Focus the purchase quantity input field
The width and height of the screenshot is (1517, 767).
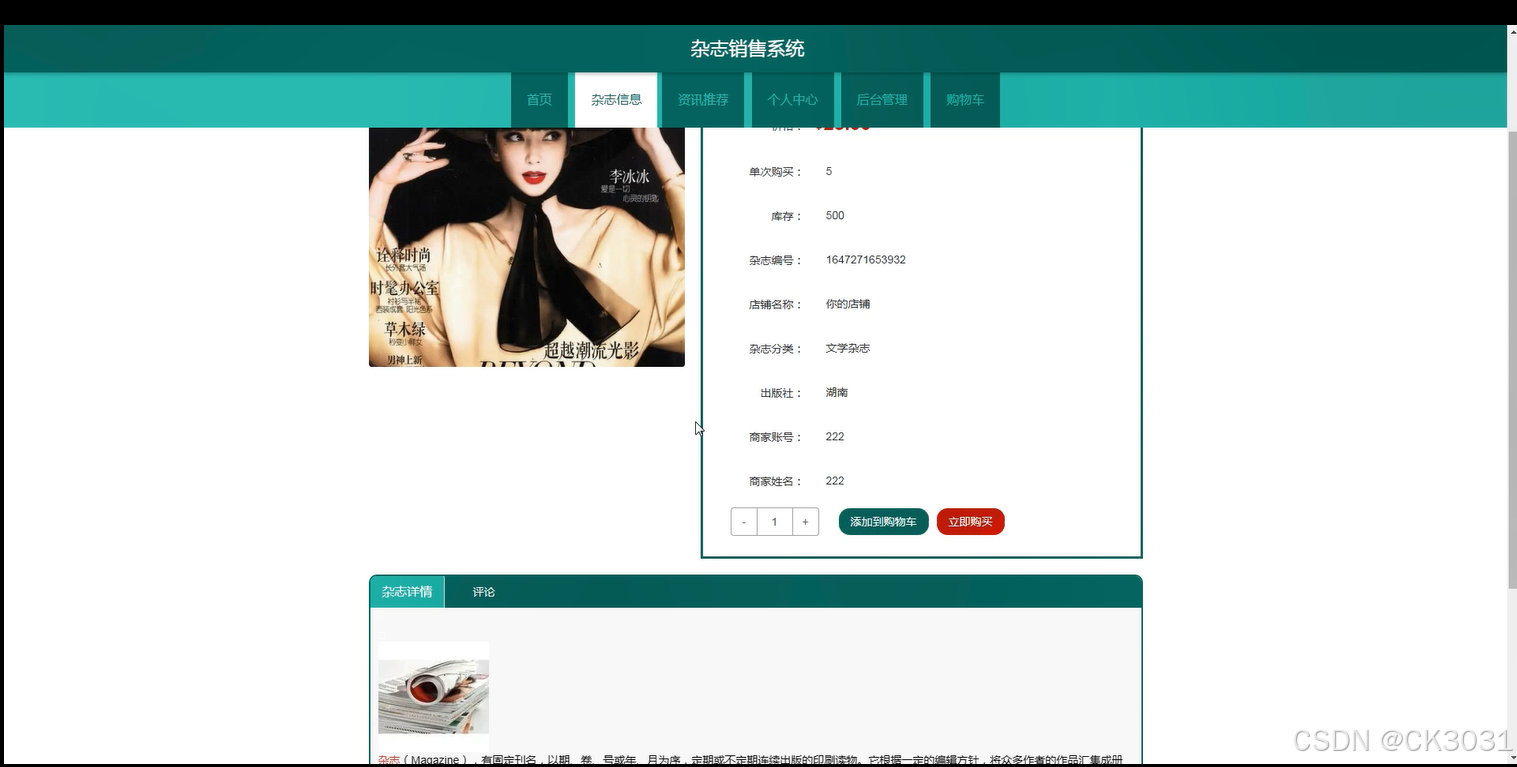(775, 522)
